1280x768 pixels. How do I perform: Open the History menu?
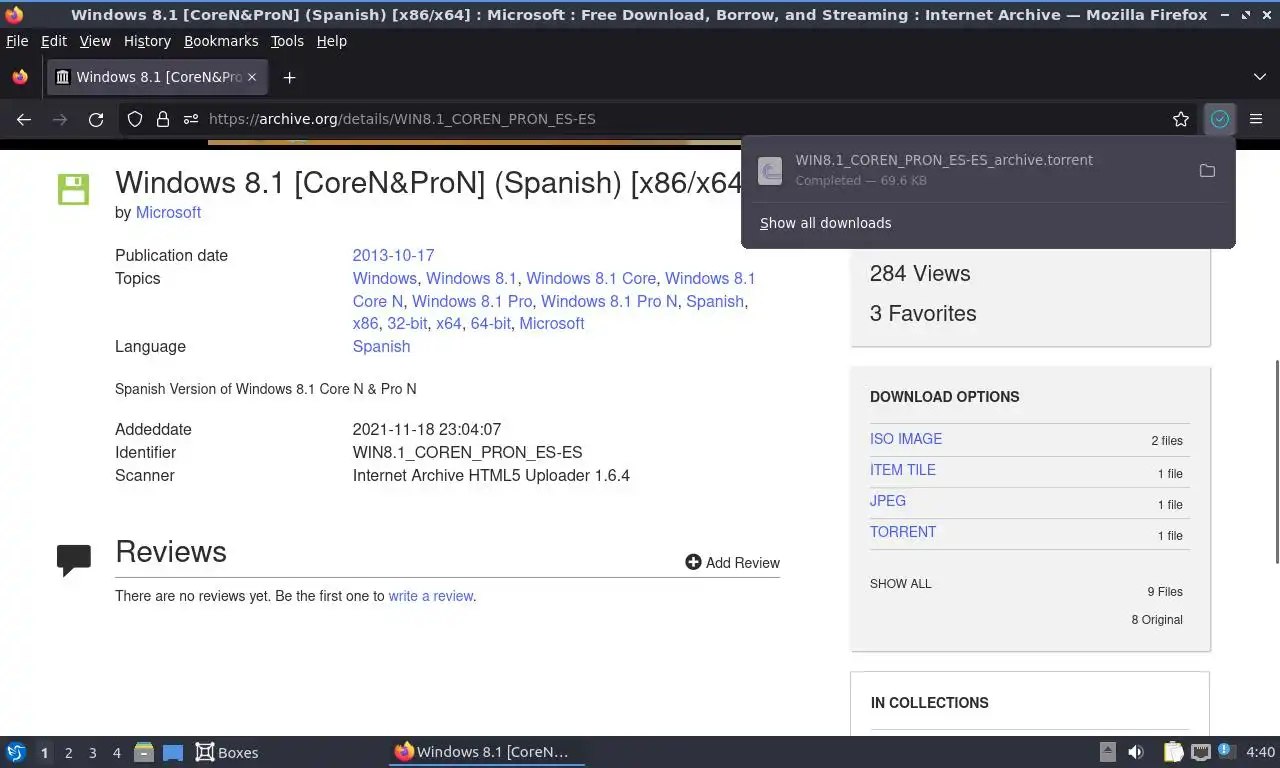click(147, 41)
